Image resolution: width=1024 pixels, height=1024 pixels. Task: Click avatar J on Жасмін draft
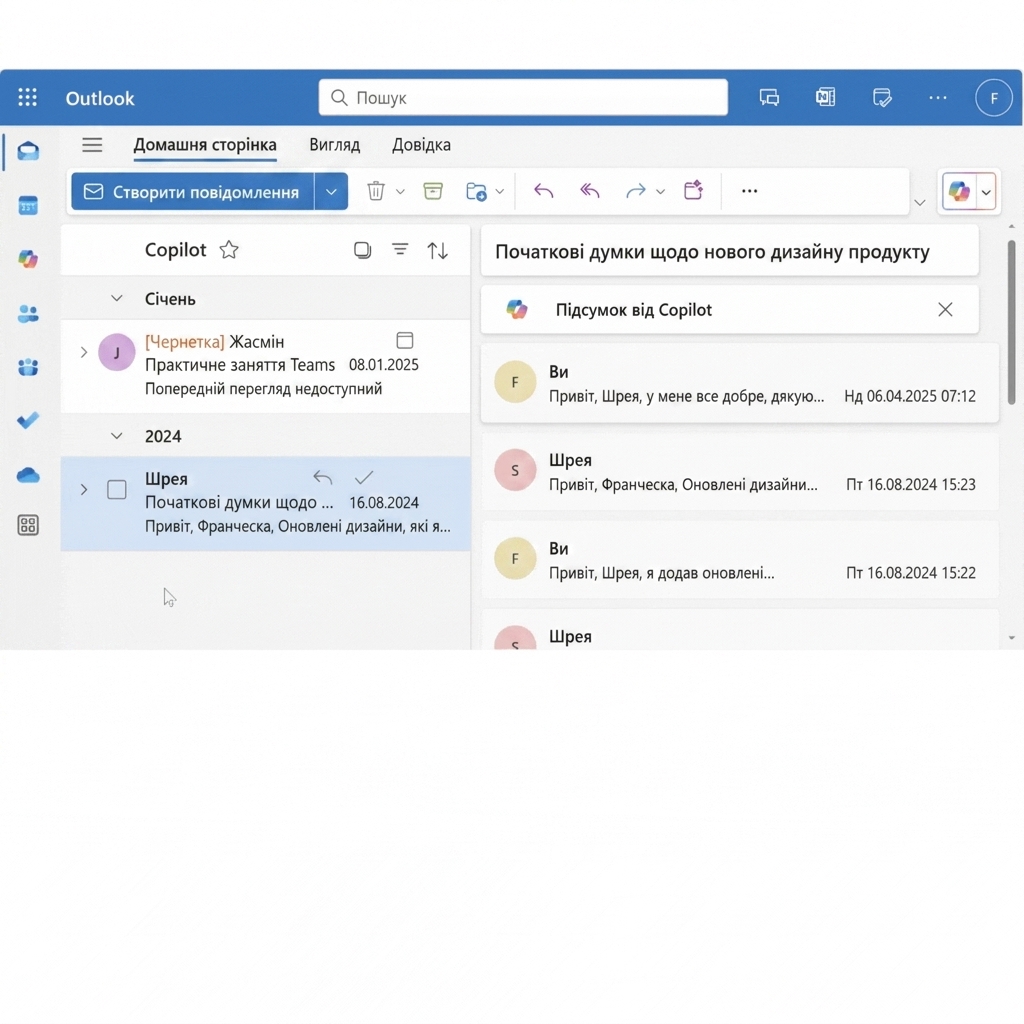pyautogui.click(x=117, y=352)
